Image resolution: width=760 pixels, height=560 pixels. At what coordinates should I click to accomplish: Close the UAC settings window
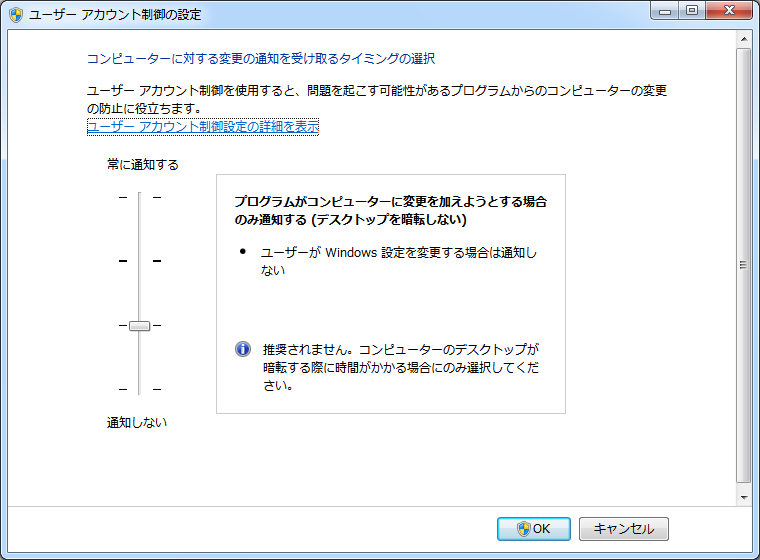click(x=729, y=12)
